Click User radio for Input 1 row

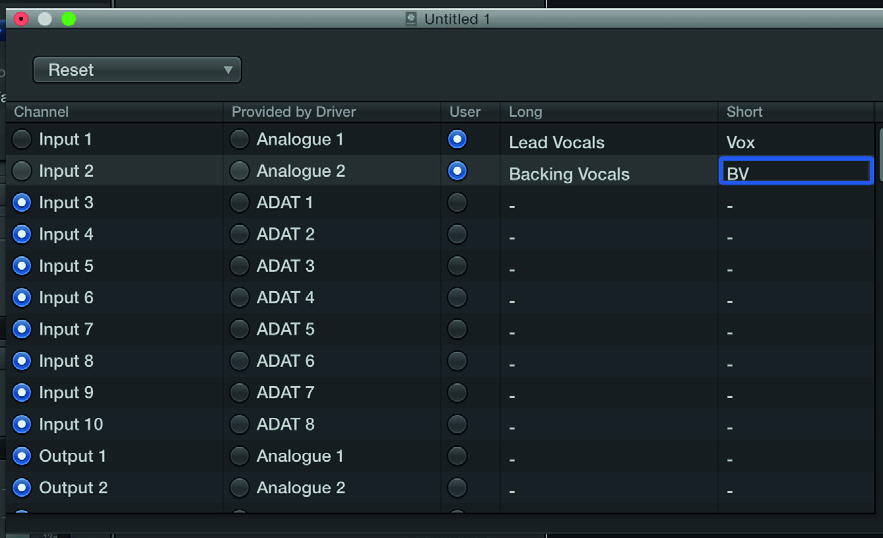[x=457, y=139]
